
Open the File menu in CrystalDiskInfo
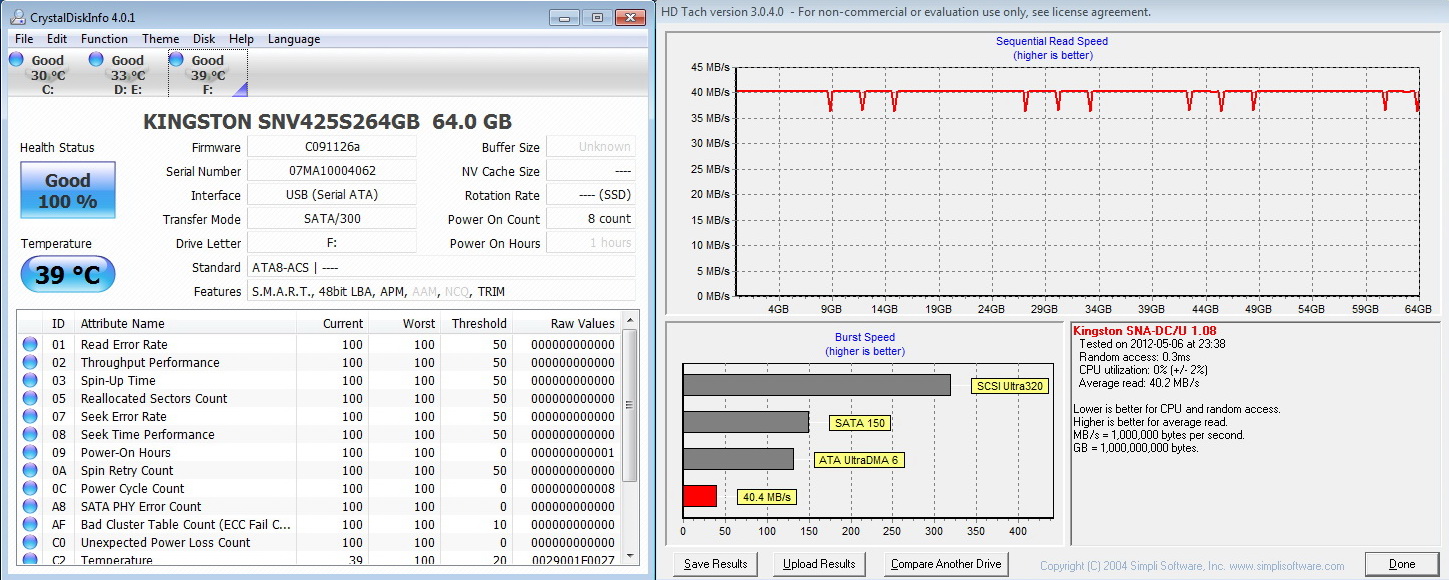pyautogui.click(x=24, y=39)
